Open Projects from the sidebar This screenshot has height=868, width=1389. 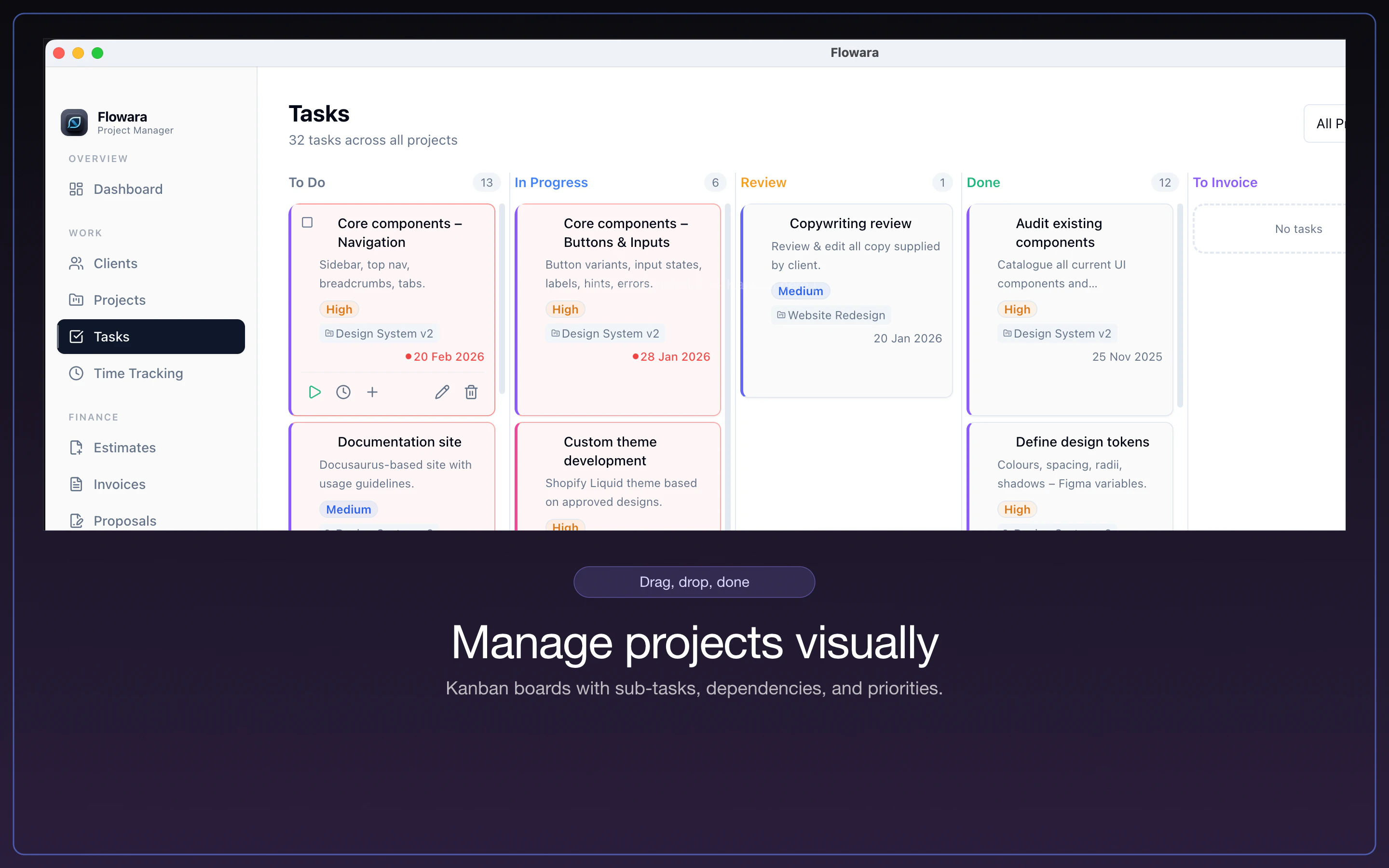[x=151, y=299]
